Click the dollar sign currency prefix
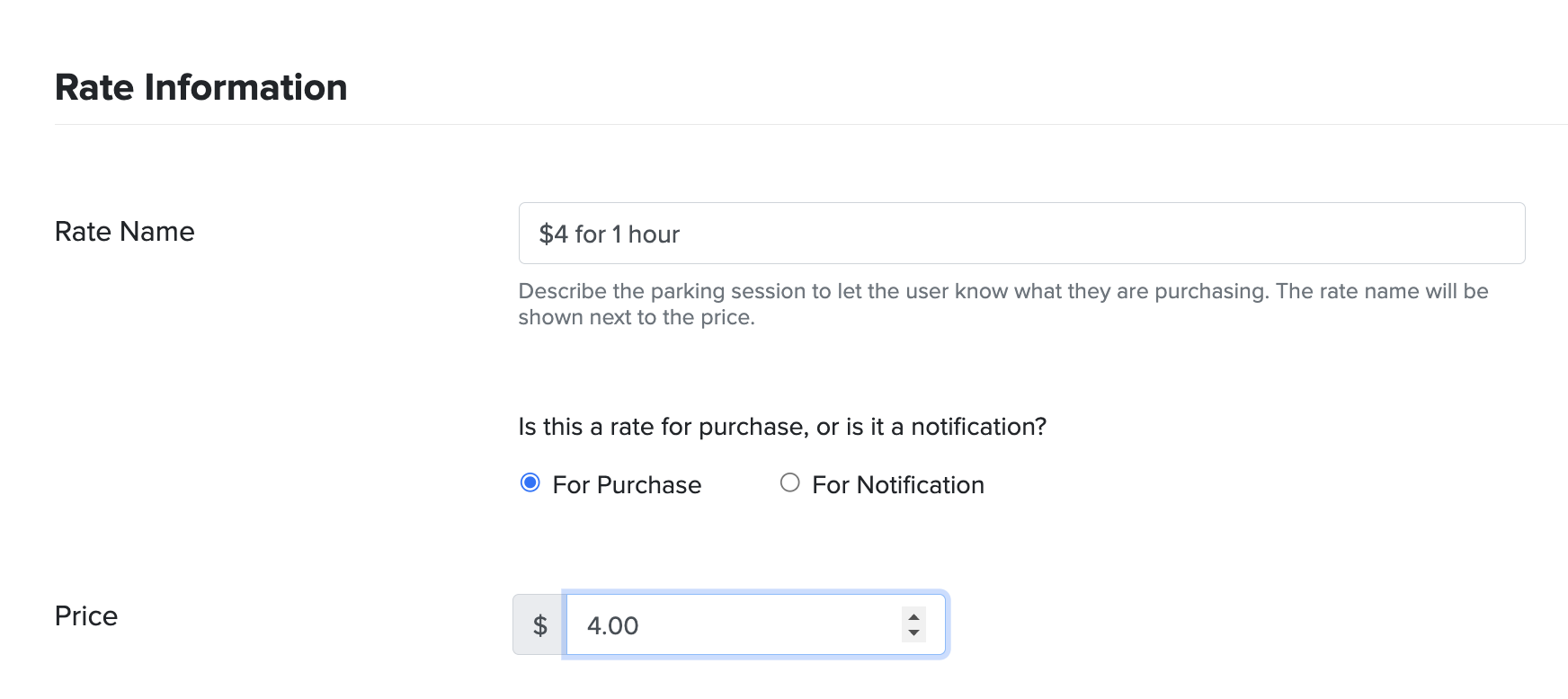Image resolution: width=1568 pixels, height=699 pixels. [x=539, y=624]
